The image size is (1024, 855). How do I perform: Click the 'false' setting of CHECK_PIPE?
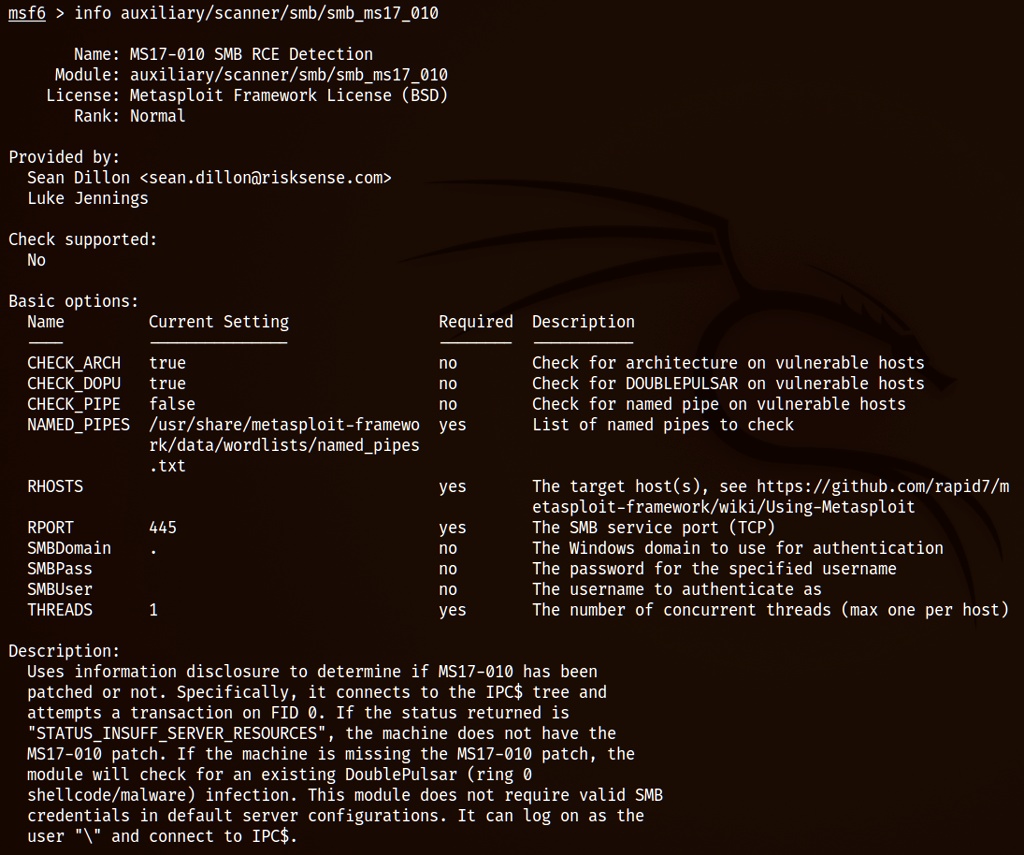click(x=172, y=404)
